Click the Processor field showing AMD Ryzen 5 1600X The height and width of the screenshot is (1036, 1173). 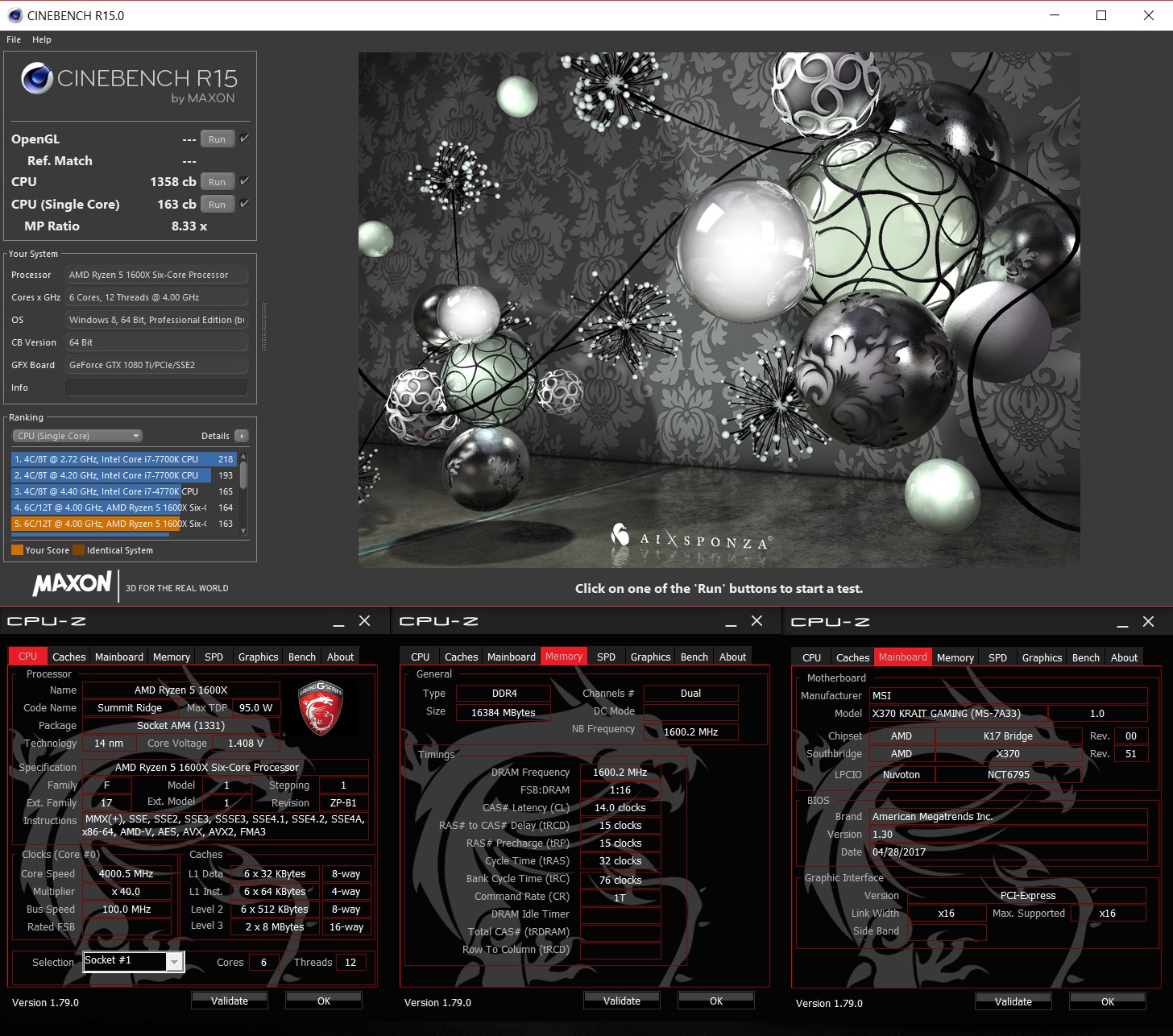point(156,275)
